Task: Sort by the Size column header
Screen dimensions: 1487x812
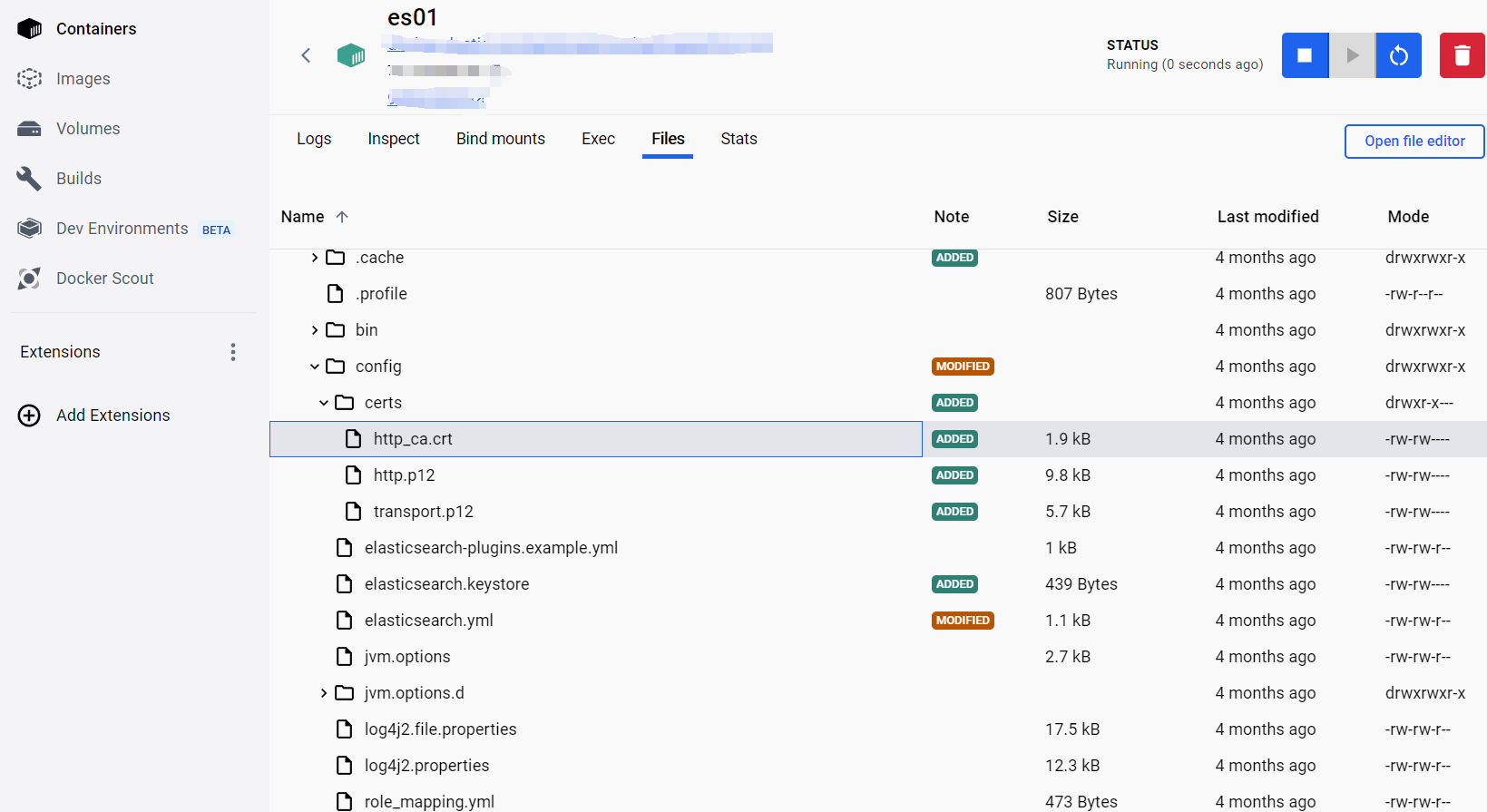Action: point(1063,217)
